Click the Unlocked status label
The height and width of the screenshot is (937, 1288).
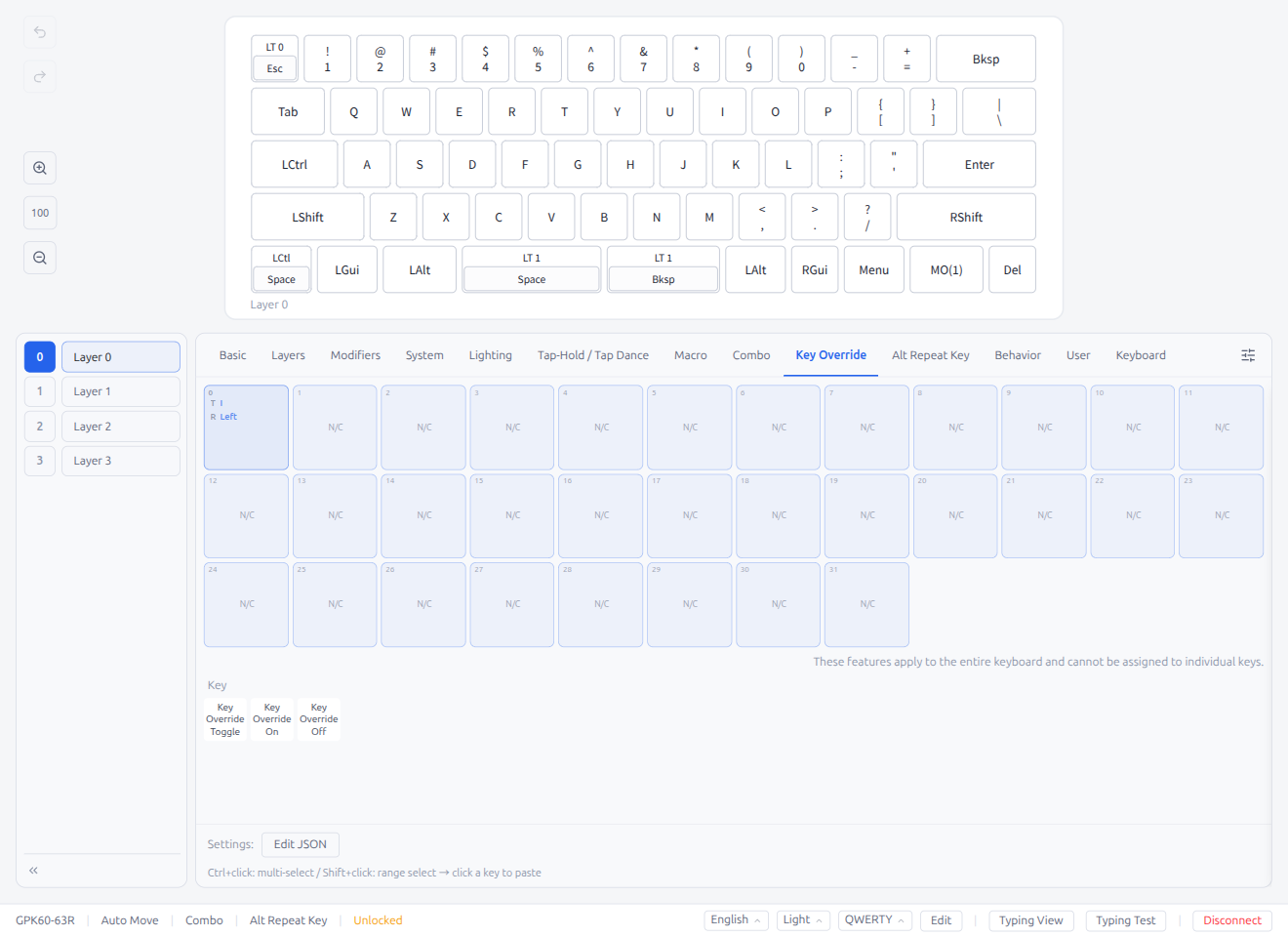coord(378,920)
